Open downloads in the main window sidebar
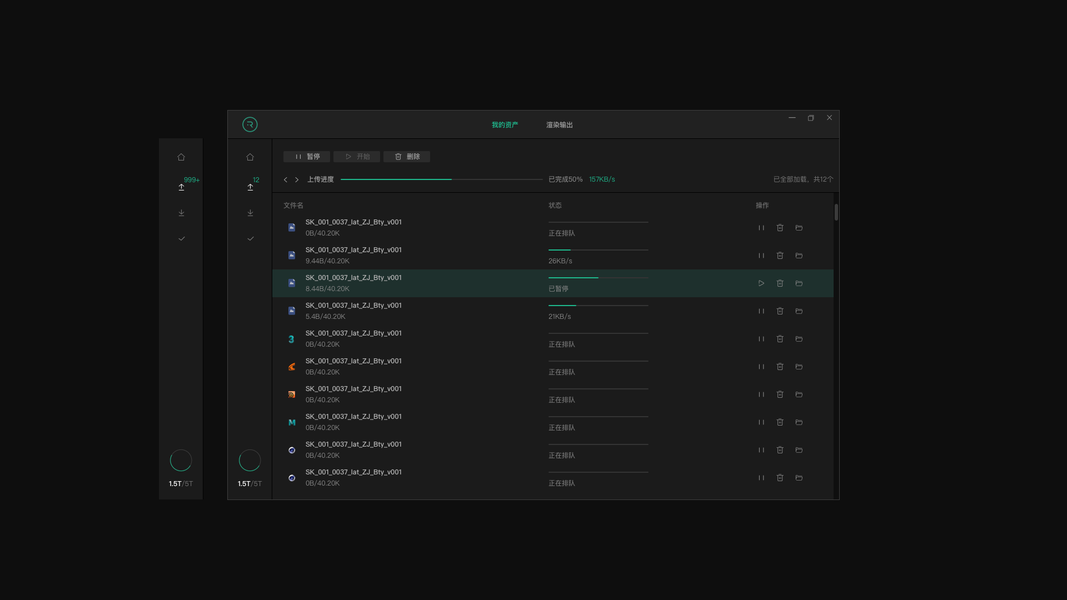 (250, 213)
